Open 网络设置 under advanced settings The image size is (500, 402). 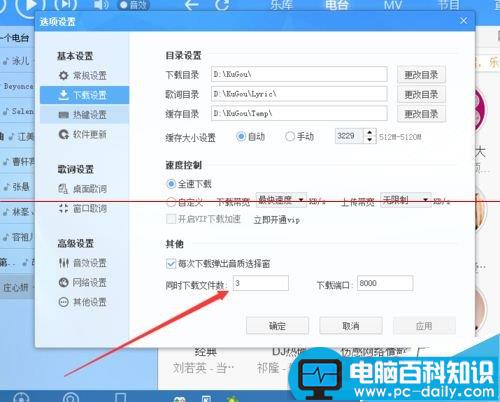click(83, 283)
